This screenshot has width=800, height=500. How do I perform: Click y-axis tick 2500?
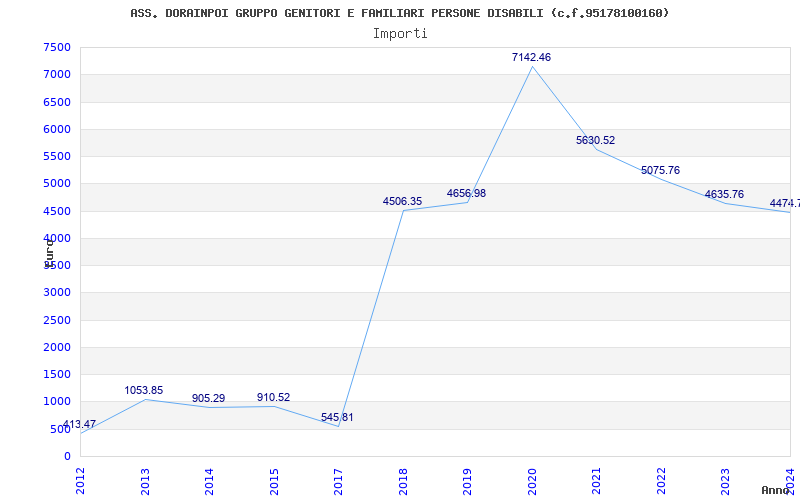point(57,320)
